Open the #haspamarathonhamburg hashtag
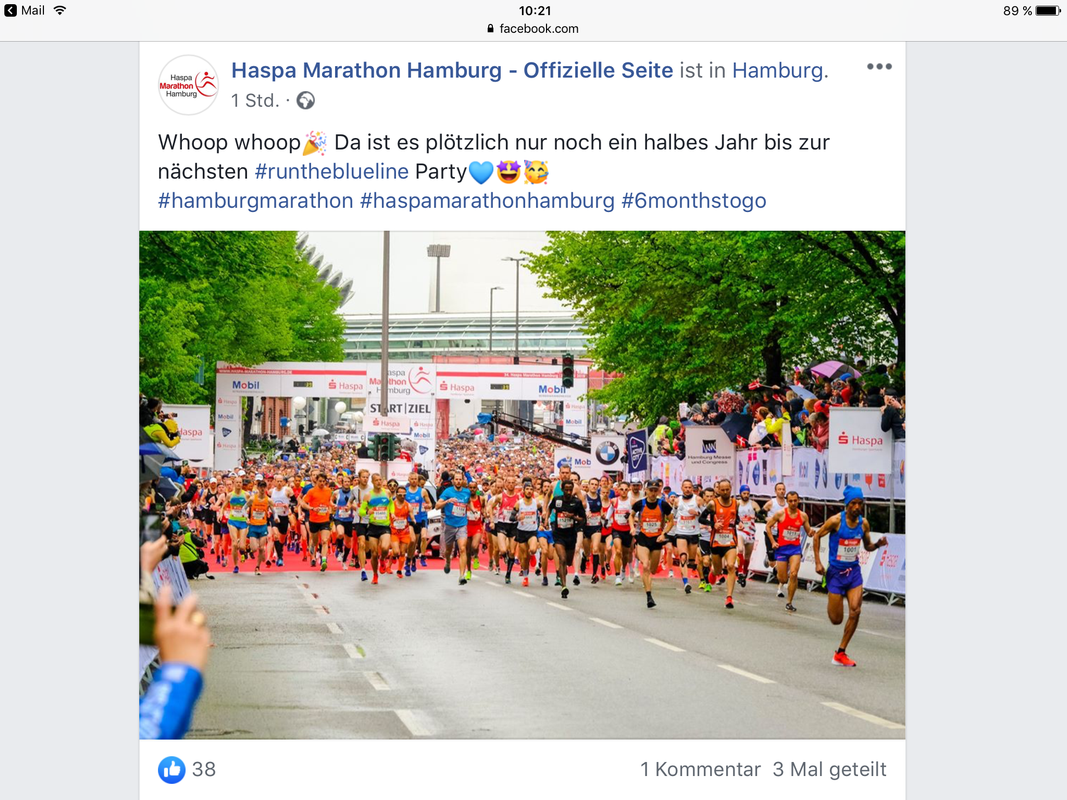Viewport: 1067px width, 800px height. pyautogui.click(x=487, y=201)
